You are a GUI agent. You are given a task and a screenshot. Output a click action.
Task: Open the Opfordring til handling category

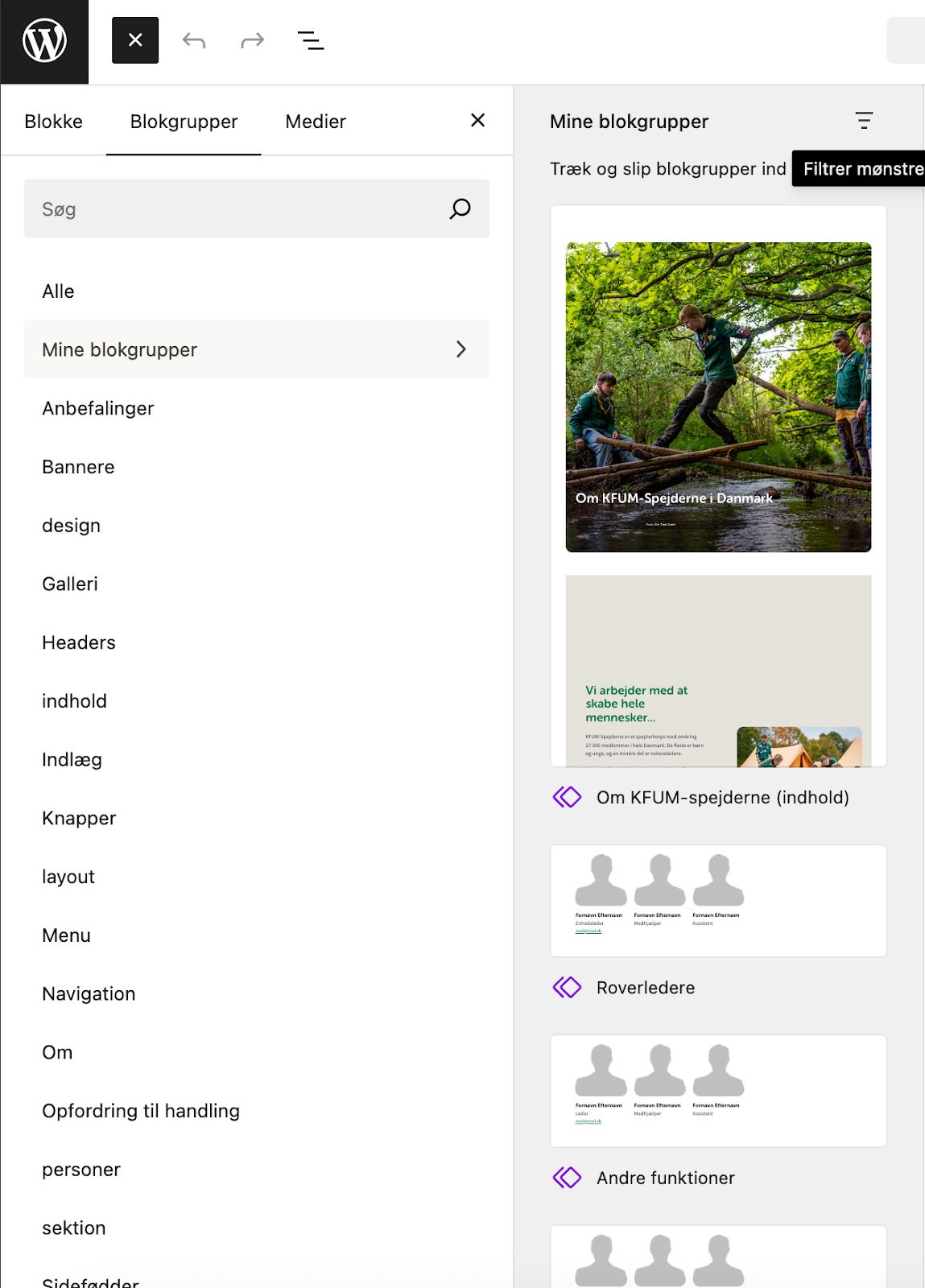point(141,1111)
